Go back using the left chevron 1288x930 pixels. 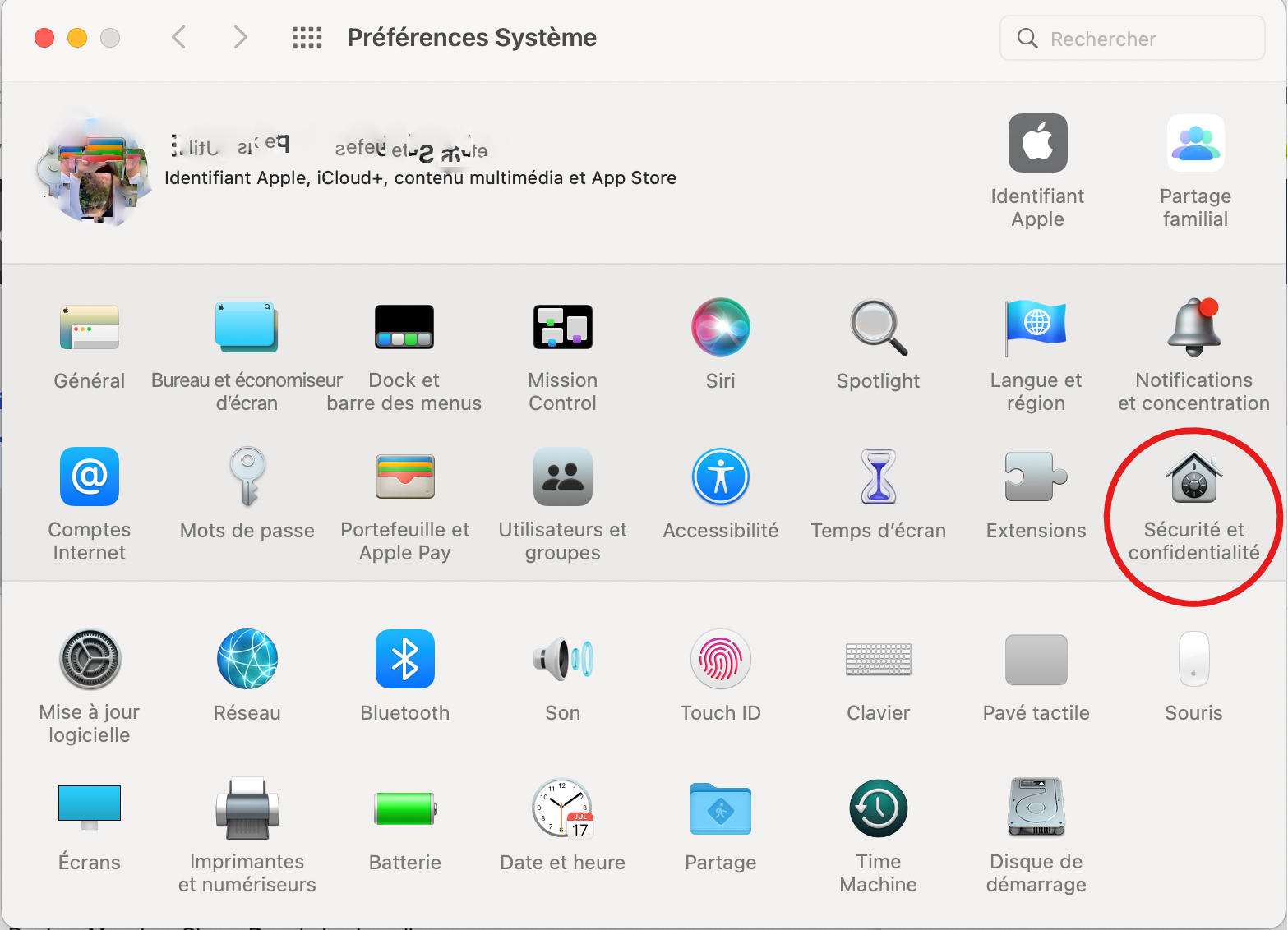(178, 38)
